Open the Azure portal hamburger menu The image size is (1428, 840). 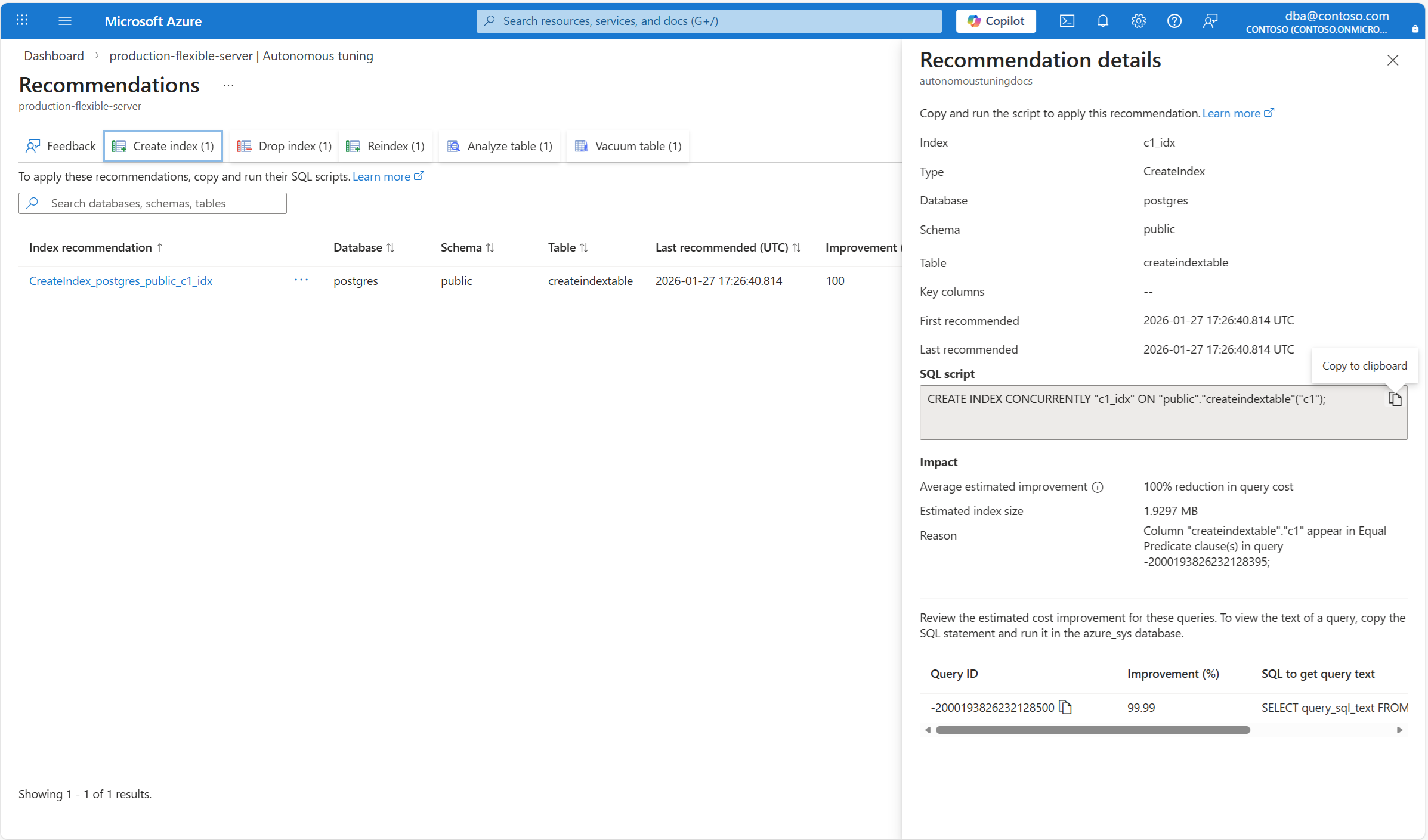tap(65, 21)
